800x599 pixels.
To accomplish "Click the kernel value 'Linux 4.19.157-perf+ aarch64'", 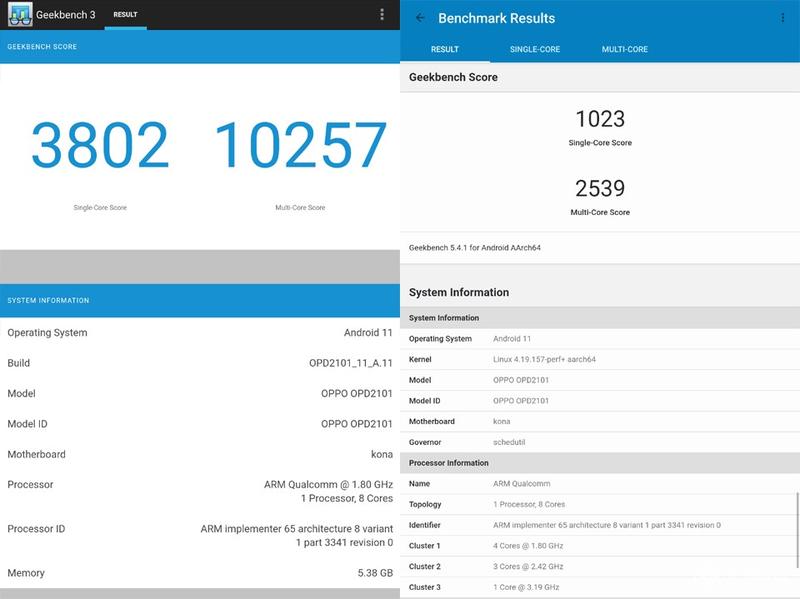I will (544, 359).
